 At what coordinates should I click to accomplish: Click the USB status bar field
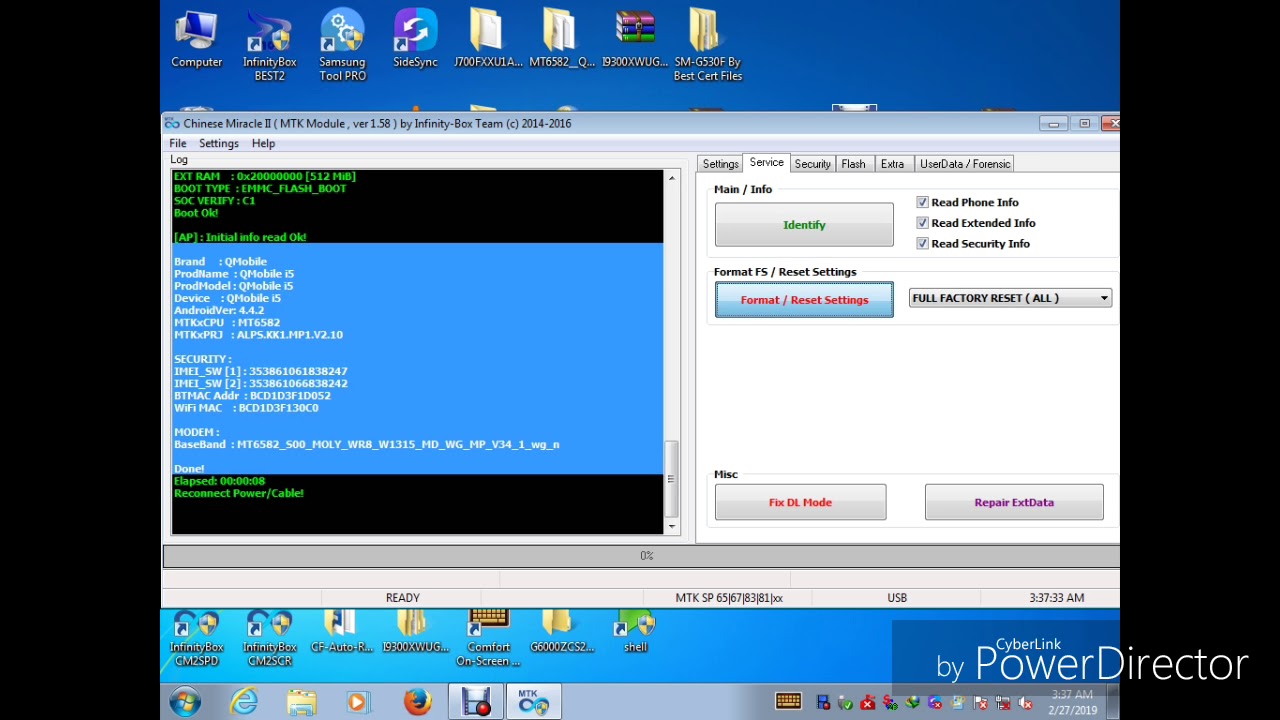click(x=897, y=598)
